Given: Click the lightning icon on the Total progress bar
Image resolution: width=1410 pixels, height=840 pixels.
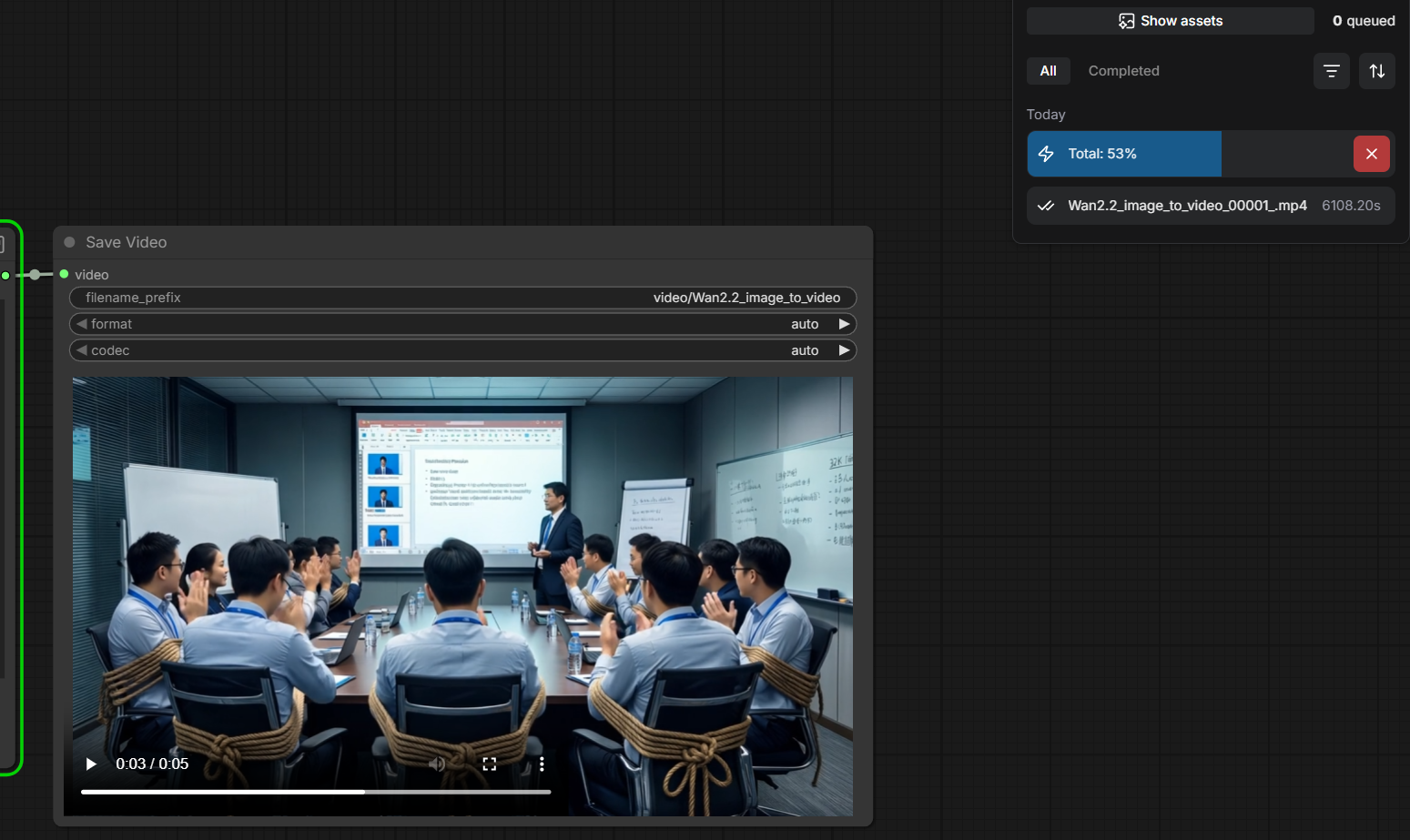Looking at the screenshot, I should pos(1045,154).
